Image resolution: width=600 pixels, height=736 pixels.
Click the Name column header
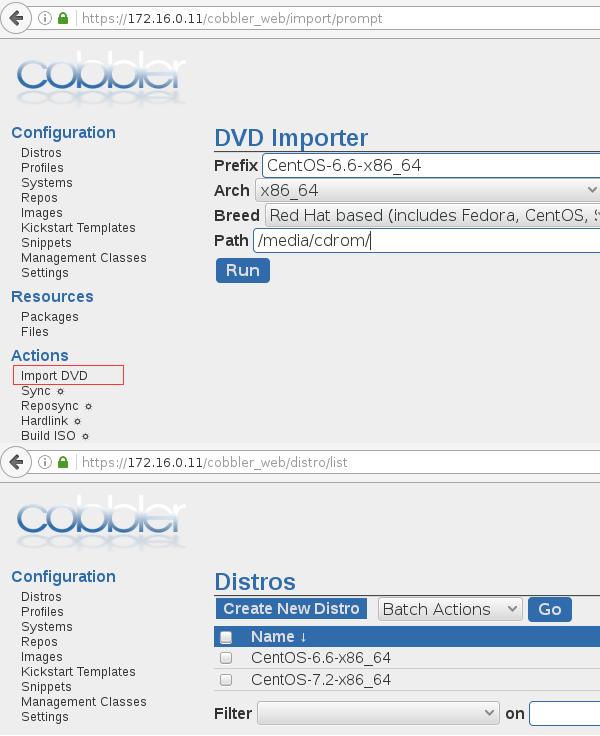(x=273, y=637)
